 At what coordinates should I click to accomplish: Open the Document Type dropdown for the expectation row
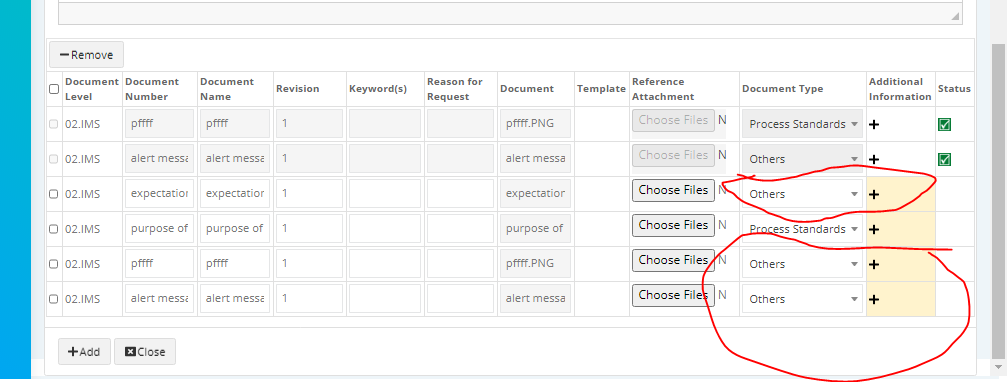[x=802, y=194]
